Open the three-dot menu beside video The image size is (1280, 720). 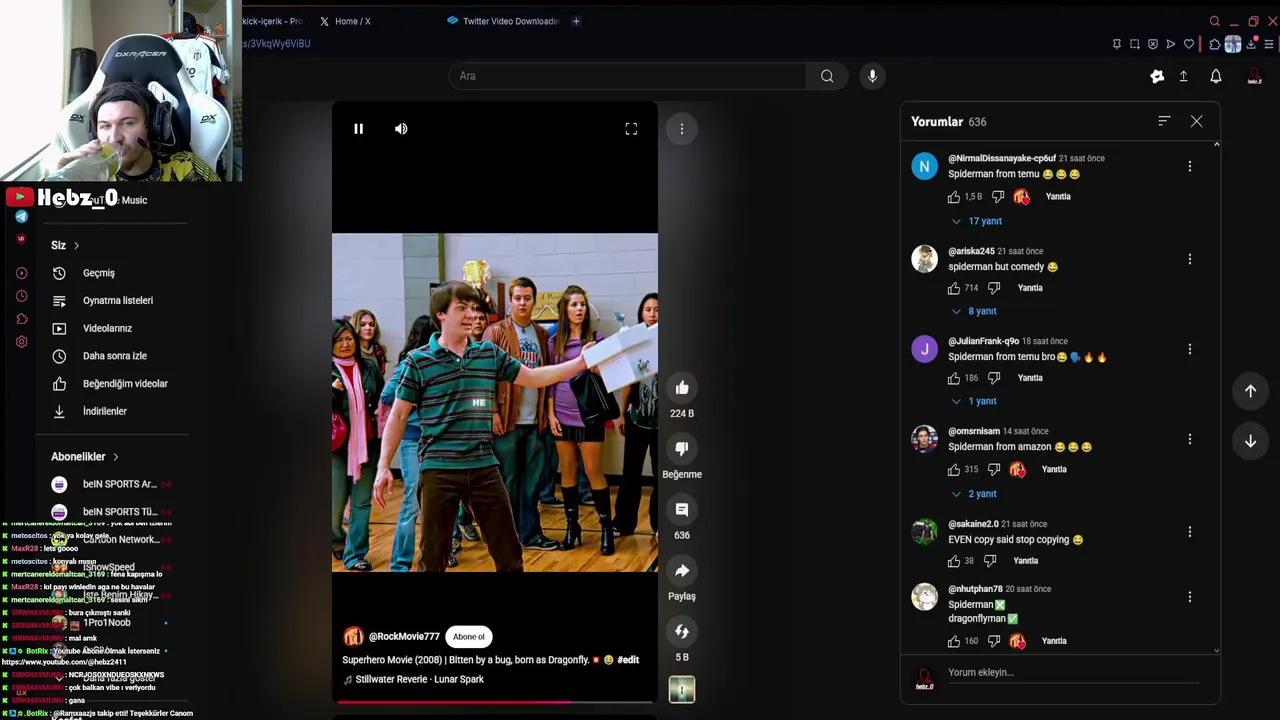[x=682, y=129]
